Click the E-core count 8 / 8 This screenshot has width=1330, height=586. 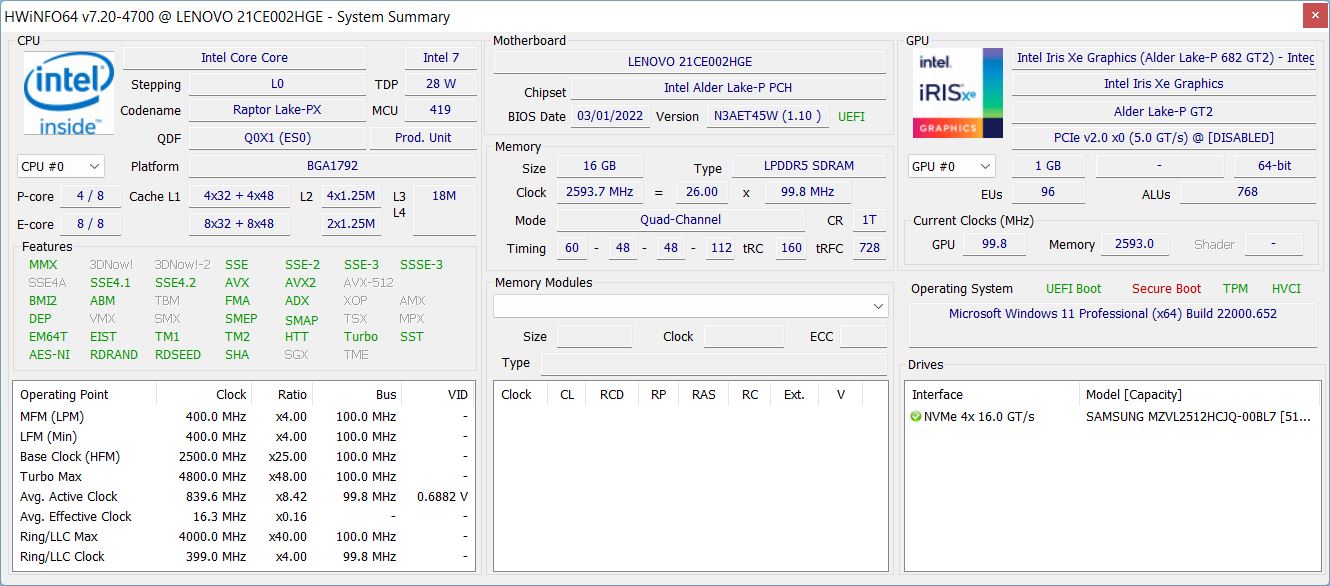pyautogui.click(x=90, y=224)
